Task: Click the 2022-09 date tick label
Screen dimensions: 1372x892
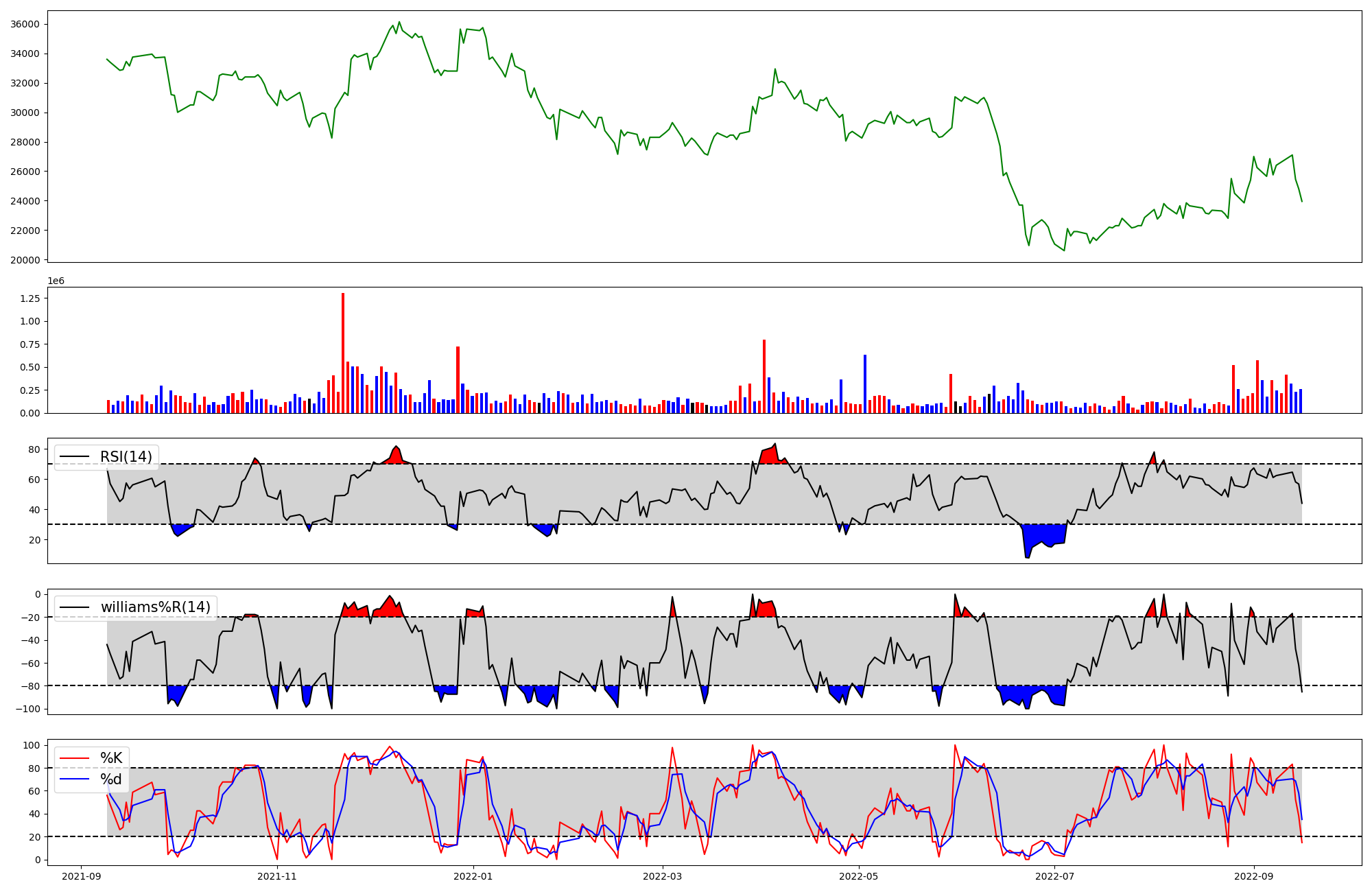Action: (x=1253, y=876)
